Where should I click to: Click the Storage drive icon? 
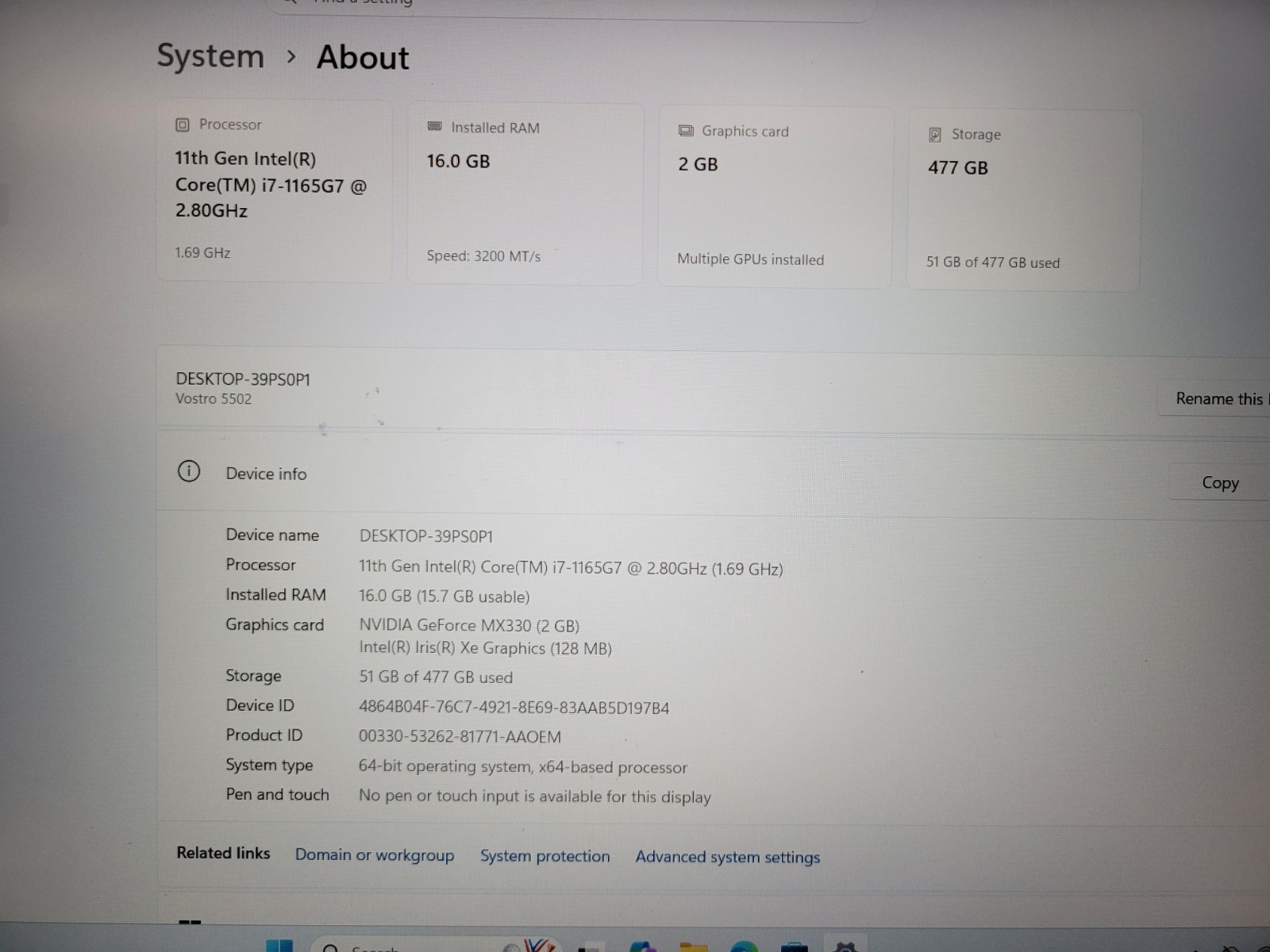(935, 135)
